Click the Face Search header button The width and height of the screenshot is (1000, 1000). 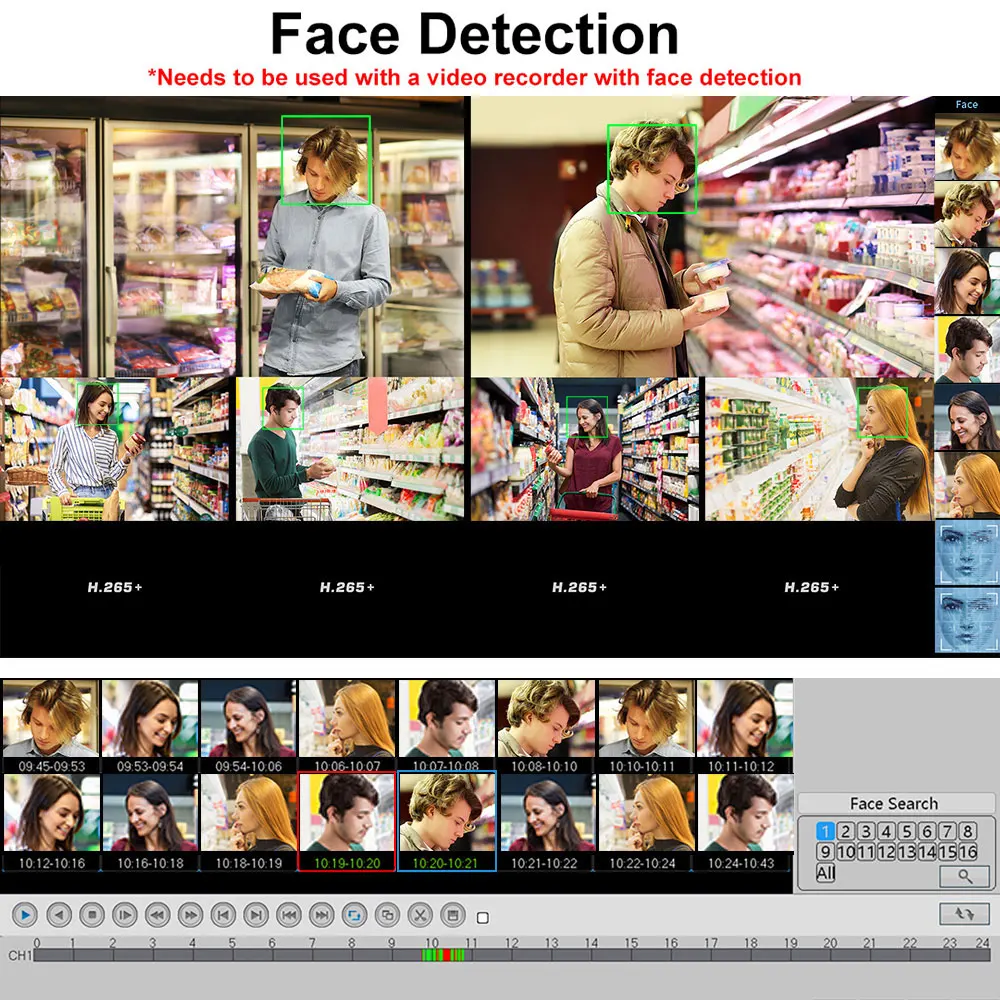(x=895, y=803)
